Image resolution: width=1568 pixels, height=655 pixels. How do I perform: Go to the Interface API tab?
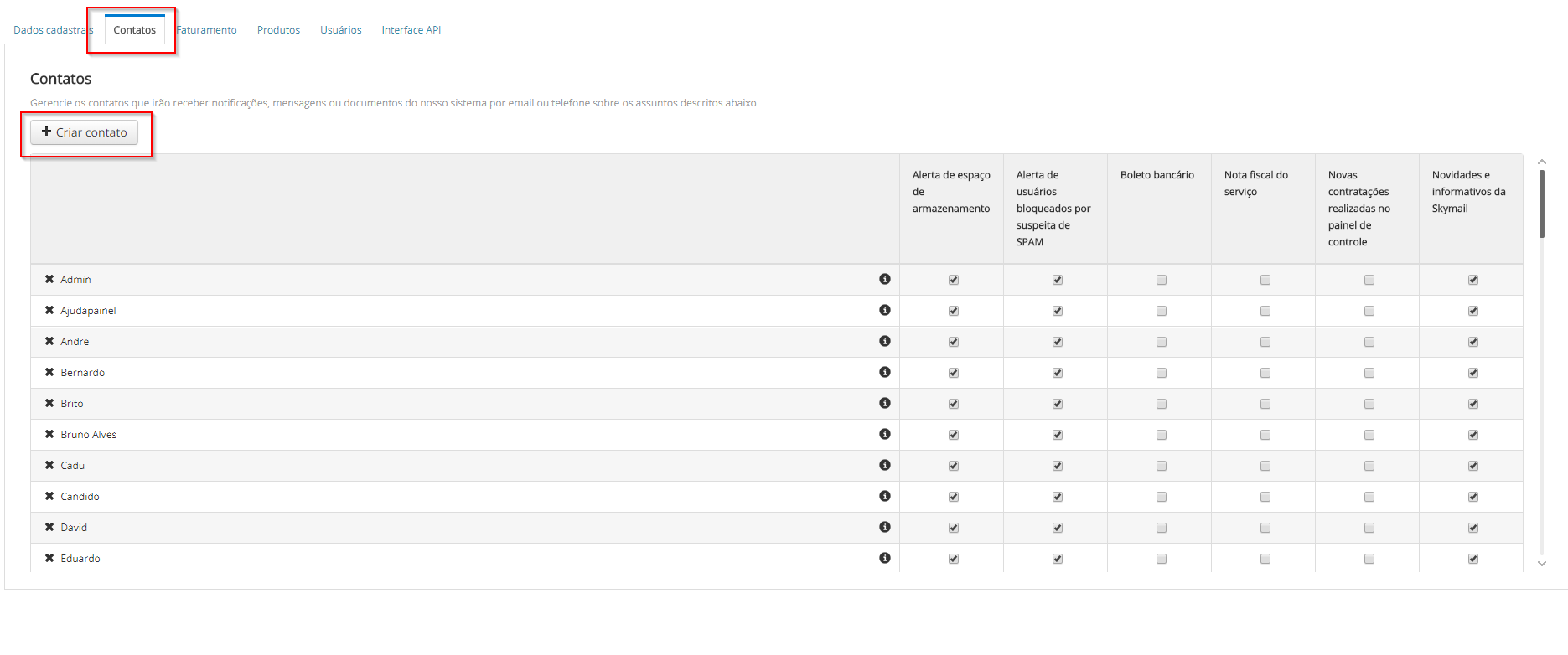click(411, 30)
